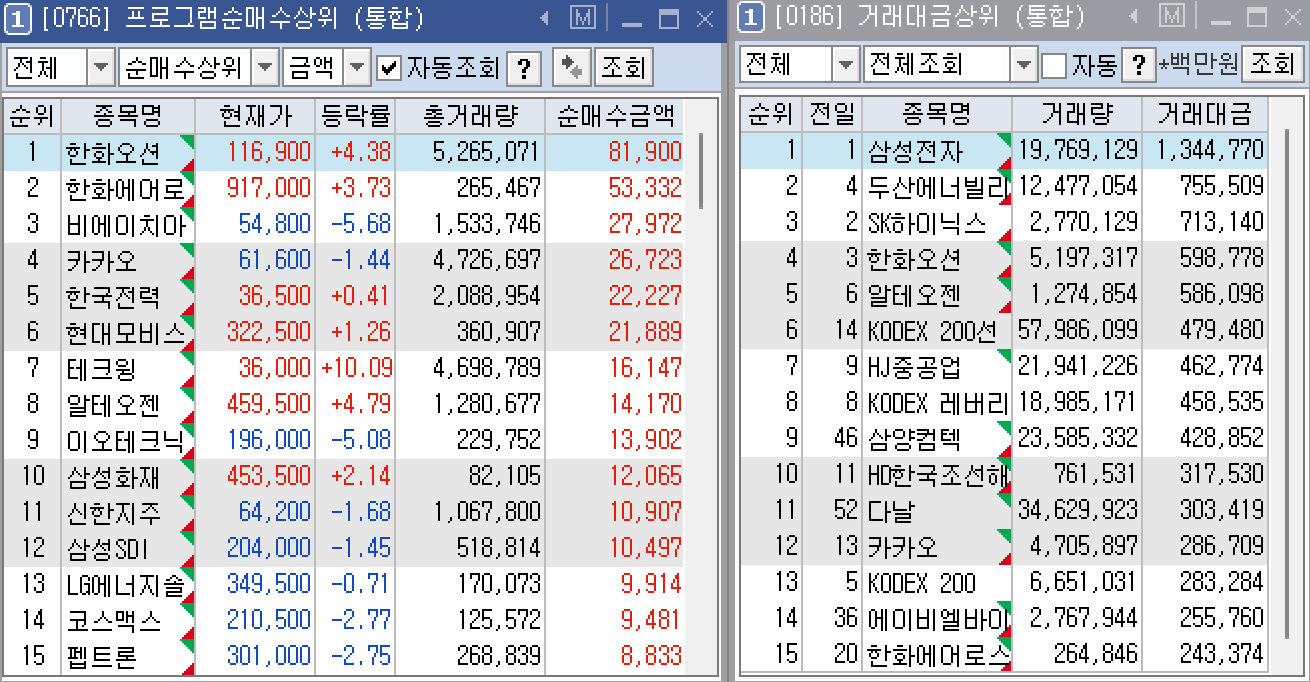The width and height of the screenshot is (1310, 682).
Task: Click 한화오션 net-buy amount 81,900
Action: [644, 152]
